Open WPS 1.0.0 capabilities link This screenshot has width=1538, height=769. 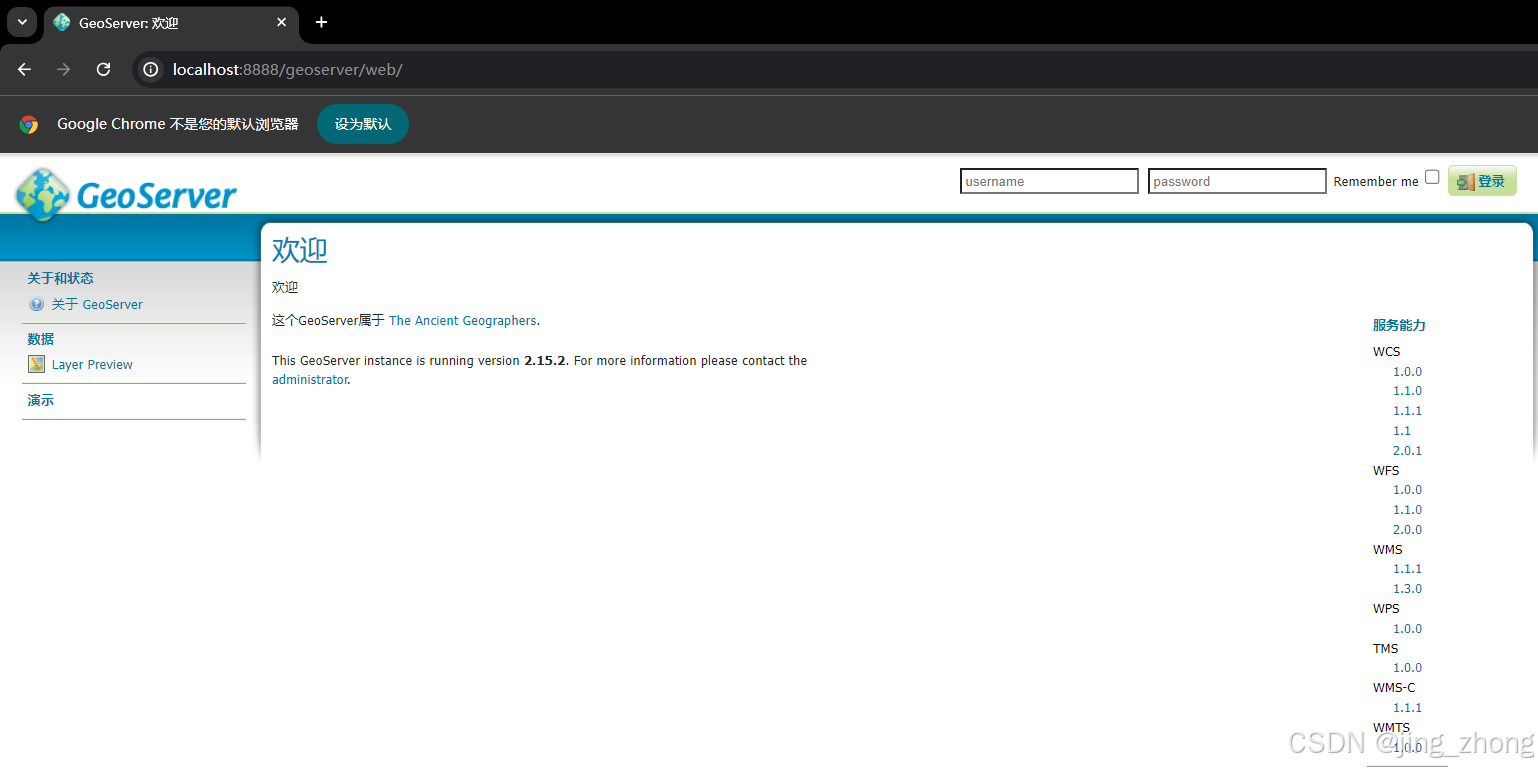pos(1407,629)
